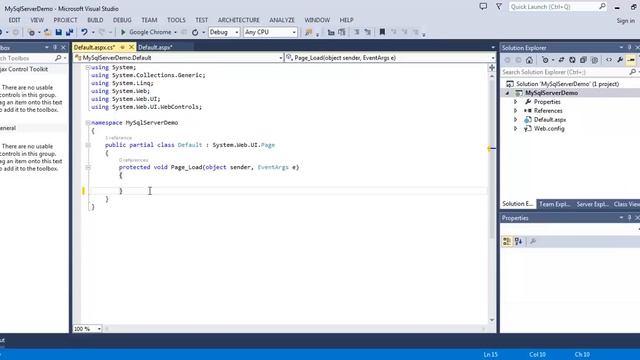
Task: Click the editor vertical scrollbar down arrow
Action: coord(492,320)
